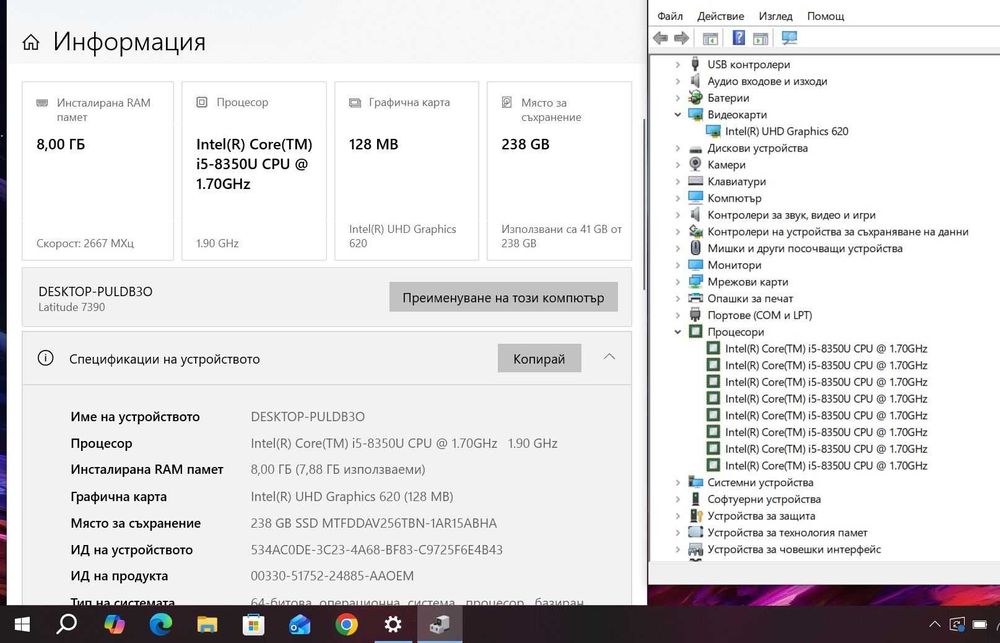This screenshot has height=643, width=1000.
Task: Click the monitor scan-hardware toolbar icon
Action: (x=790, y=38)
